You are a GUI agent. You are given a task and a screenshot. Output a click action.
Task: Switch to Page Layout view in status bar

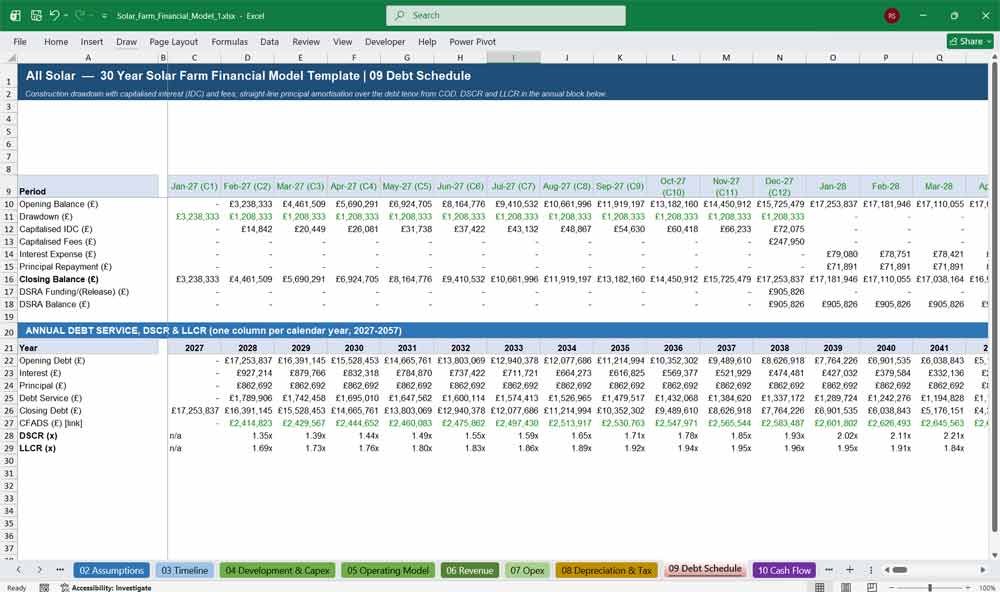click(x=846, y=587)
